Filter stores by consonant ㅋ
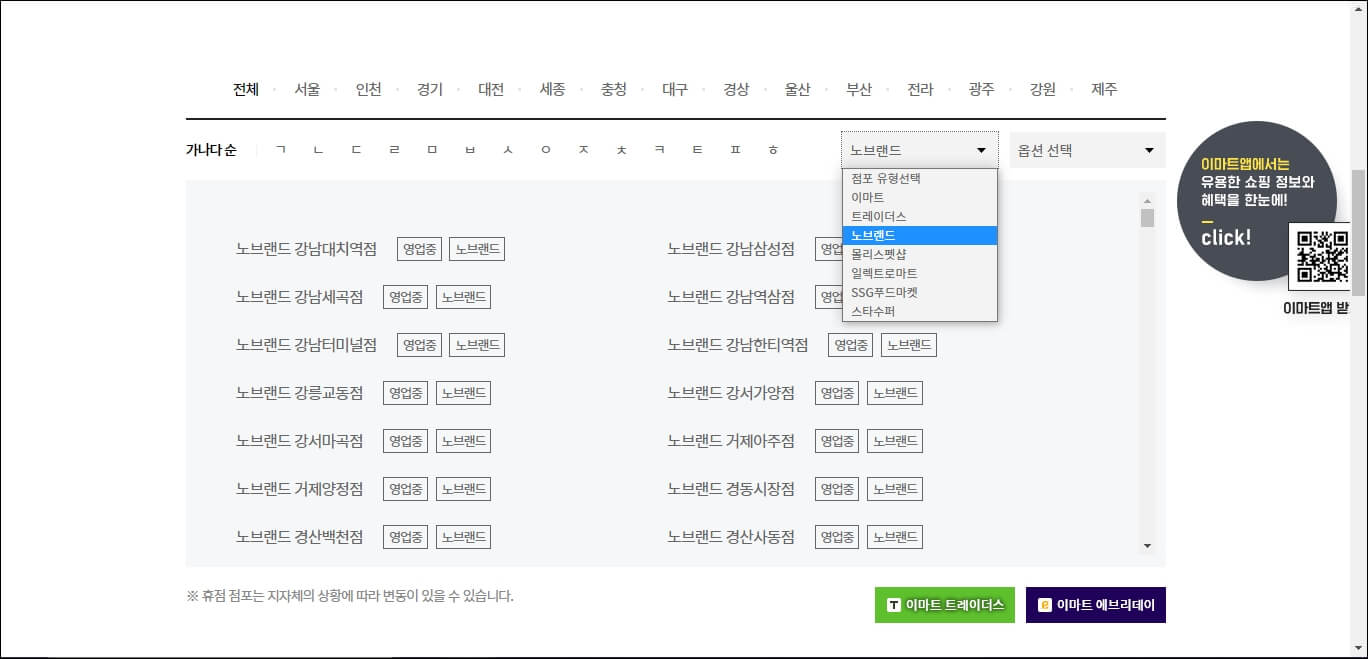Viewport: 1368px width, 659px height. [x=659, y=150]
